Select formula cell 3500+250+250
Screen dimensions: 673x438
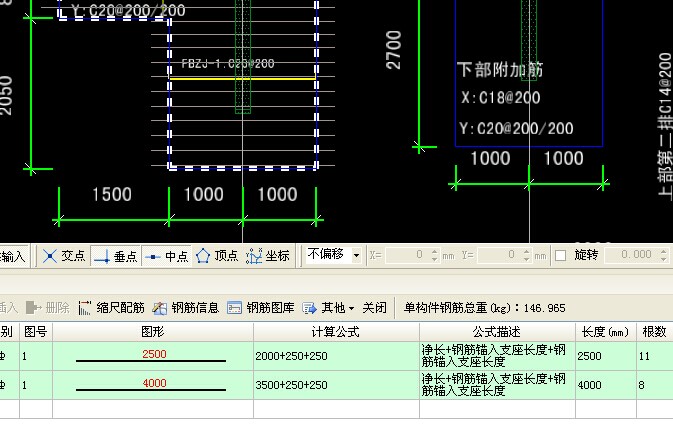point(336,385)
